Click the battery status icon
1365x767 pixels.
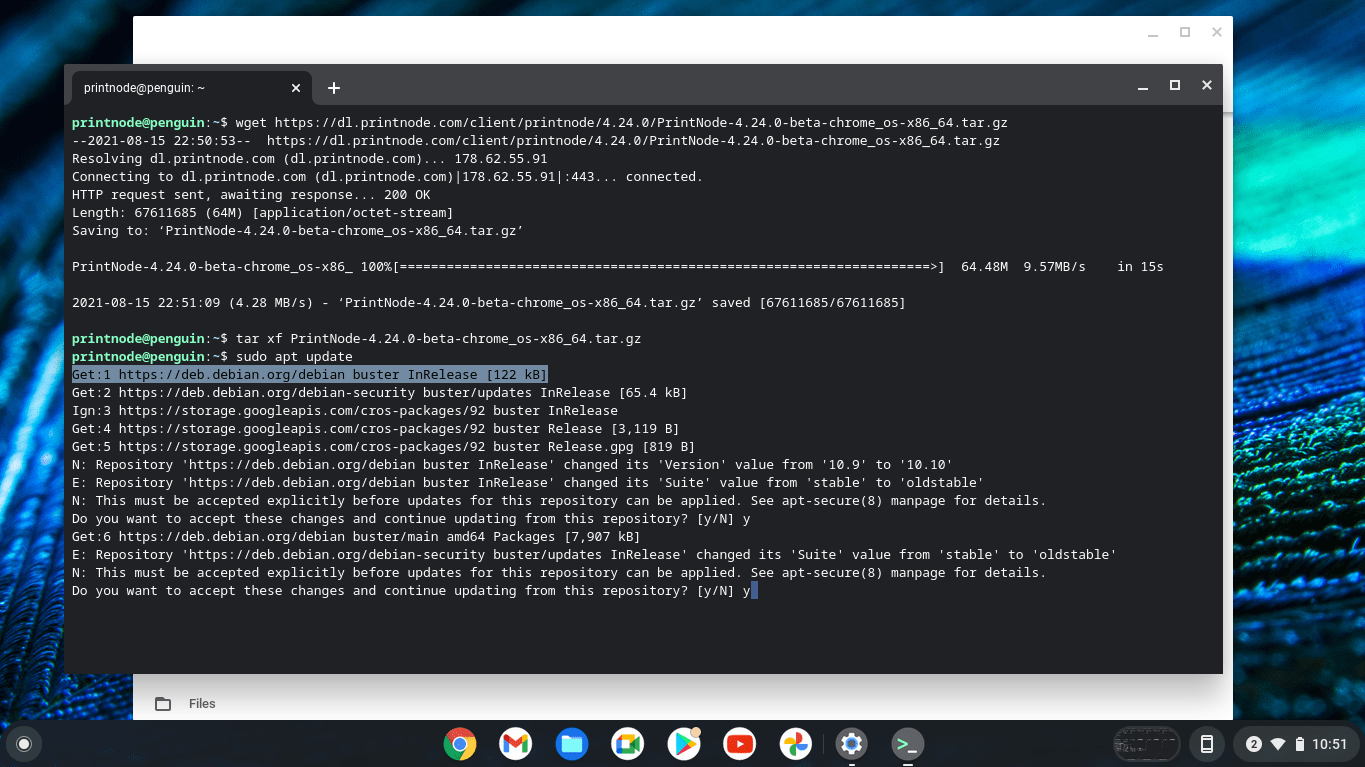coord(1299,744)
